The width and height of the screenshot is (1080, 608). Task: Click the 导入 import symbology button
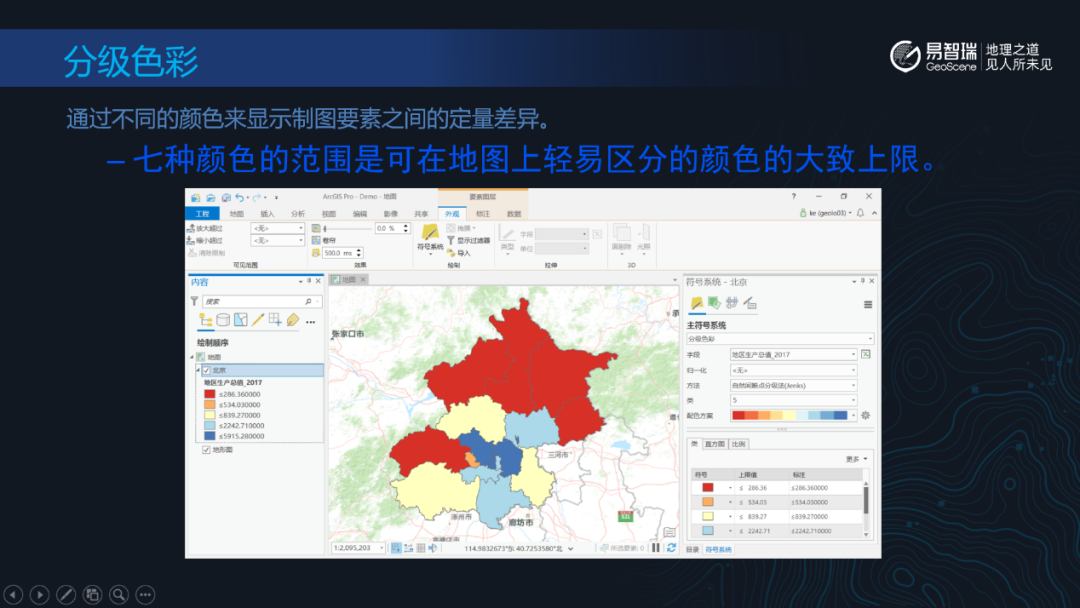(459, 253)
